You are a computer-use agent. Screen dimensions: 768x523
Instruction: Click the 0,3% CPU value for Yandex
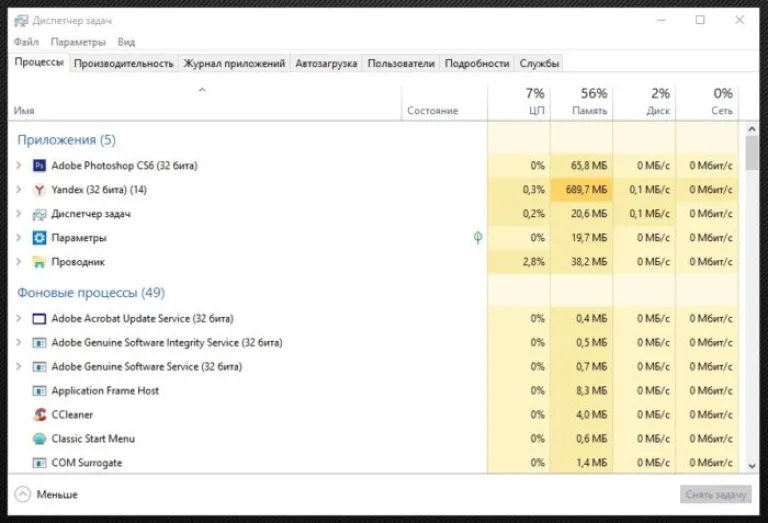(x=533, y=190)
